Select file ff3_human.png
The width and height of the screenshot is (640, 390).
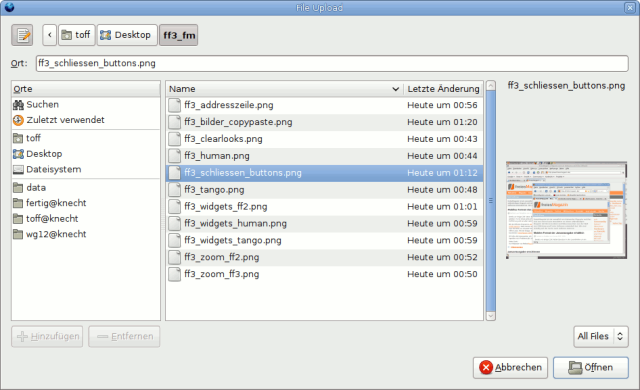[324, 156]
